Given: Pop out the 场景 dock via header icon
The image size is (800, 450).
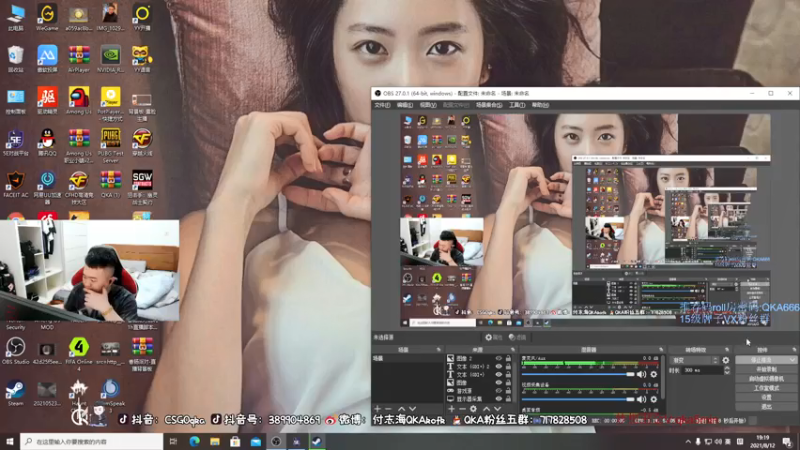Looking at the screenshot, I should 439,350.
